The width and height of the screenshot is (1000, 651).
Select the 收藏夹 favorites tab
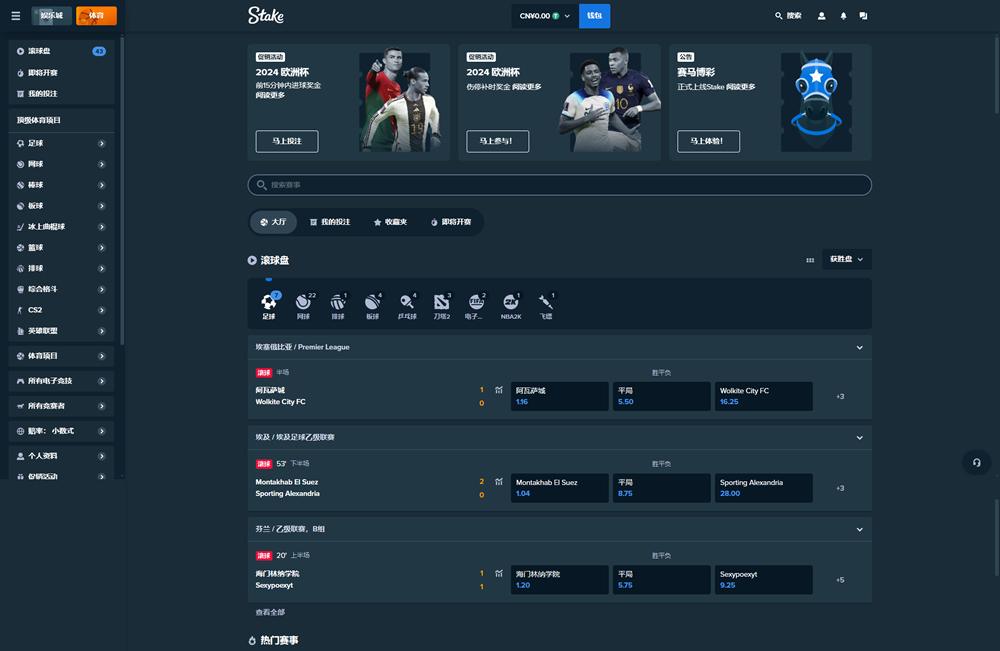click(390, 222)
